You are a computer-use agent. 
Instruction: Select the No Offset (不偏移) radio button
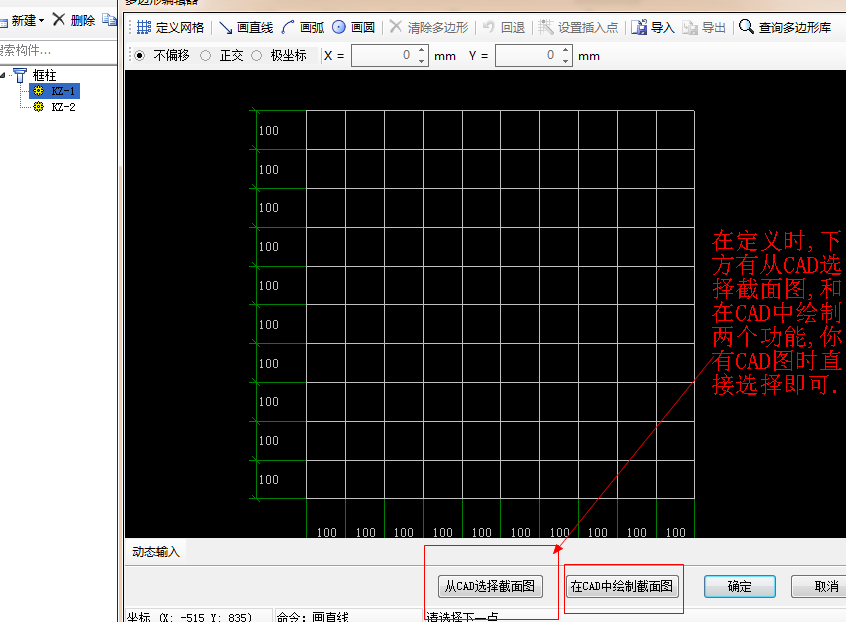point(140,56)
